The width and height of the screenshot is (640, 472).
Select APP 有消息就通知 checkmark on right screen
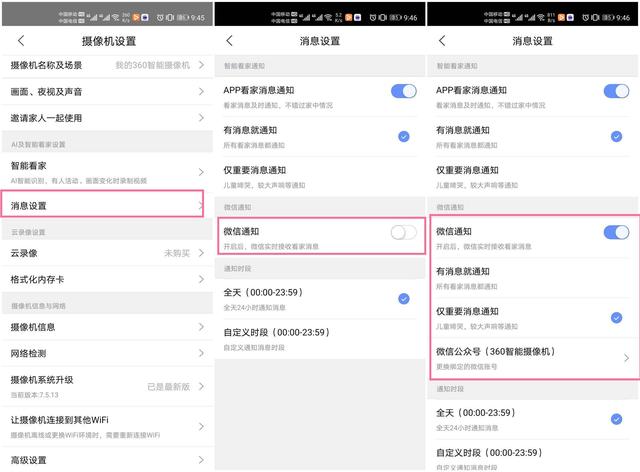click(x=616, y=136)
